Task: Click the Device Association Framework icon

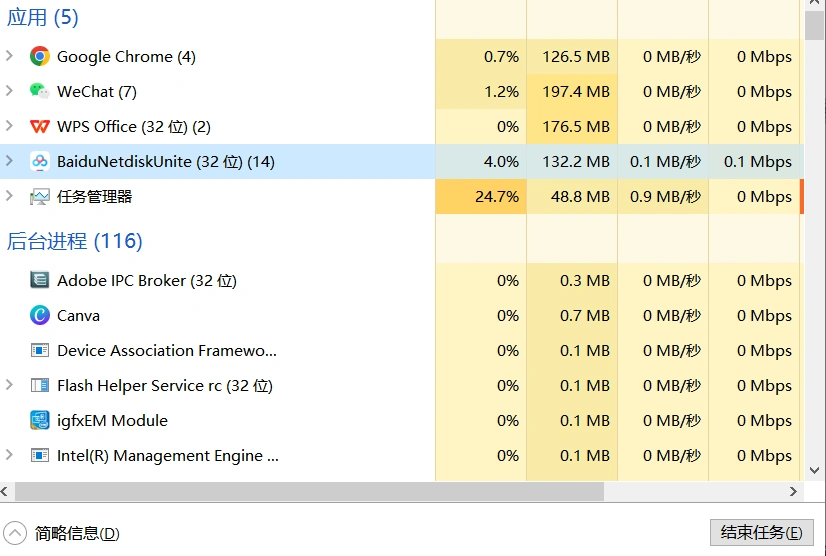Action: click(40, 351)
